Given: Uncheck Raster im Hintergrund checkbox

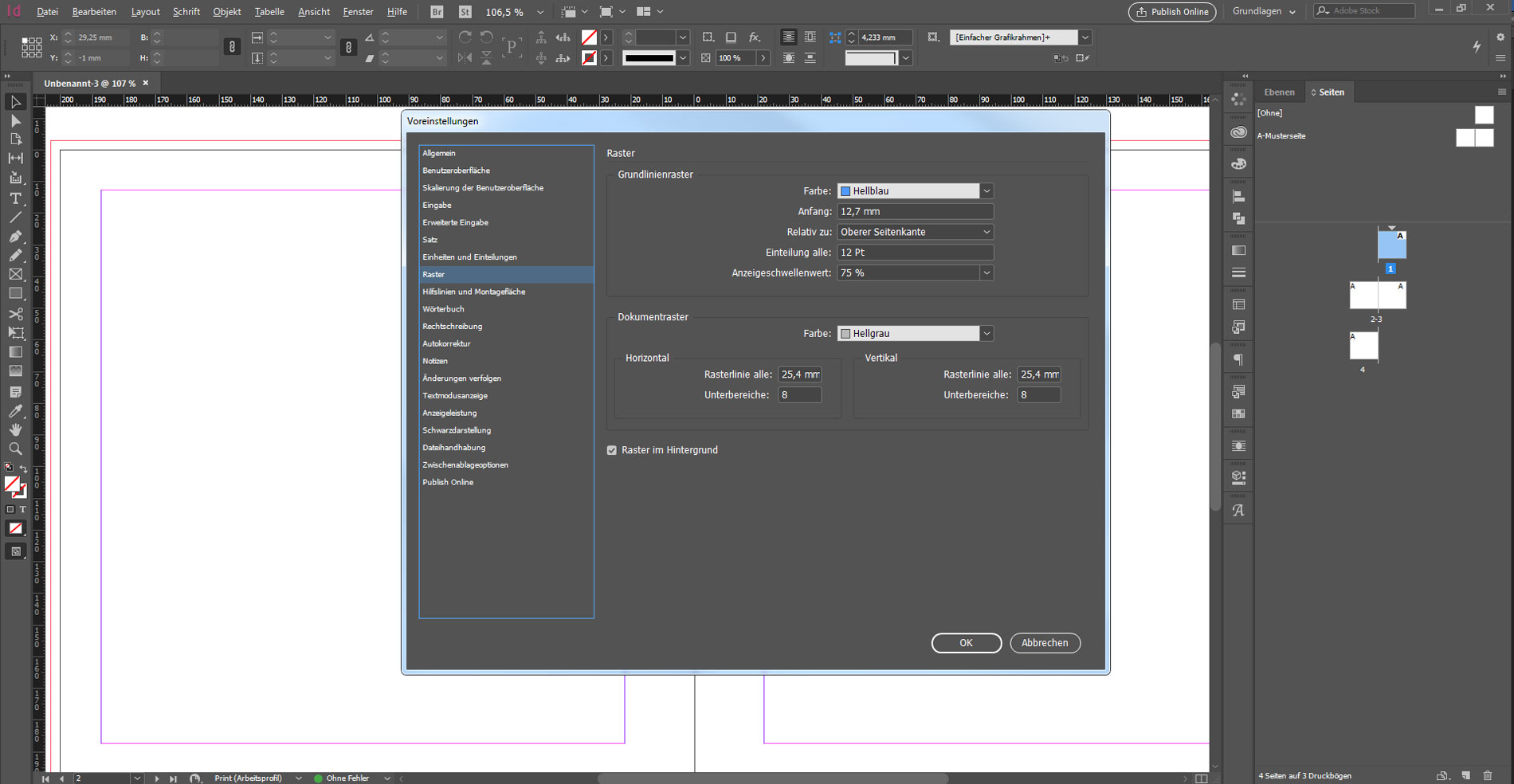Looking at the screenshot, I should pyautogui.click(x=612, y=450).
